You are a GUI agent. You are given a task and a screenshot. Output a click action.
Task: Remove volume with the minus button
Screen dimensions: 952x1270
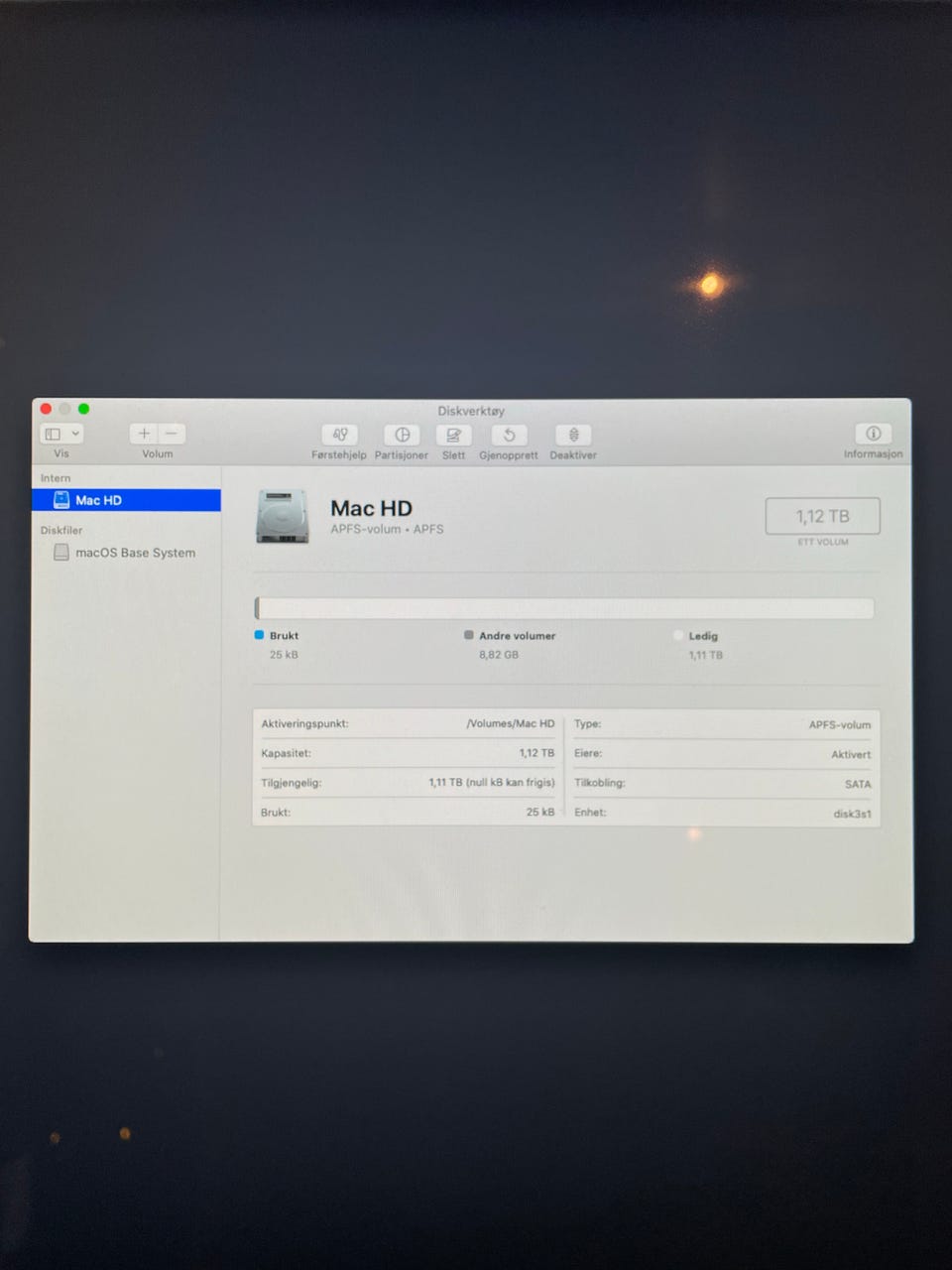pyautogui.click(x=172, y=434)
